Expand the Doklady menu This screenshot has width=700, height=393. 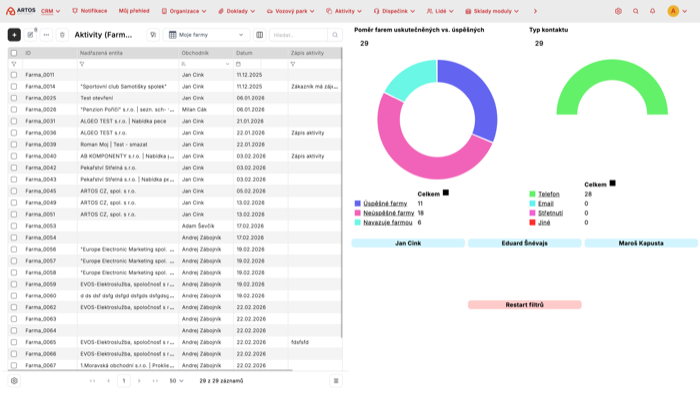237,11
